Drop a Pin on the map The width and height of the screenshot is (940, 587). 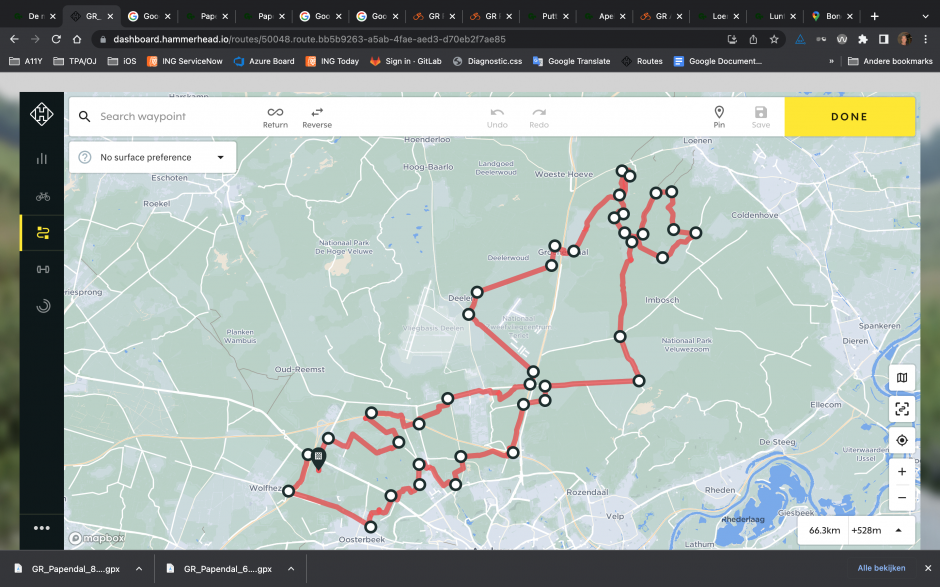pos(719,116)
